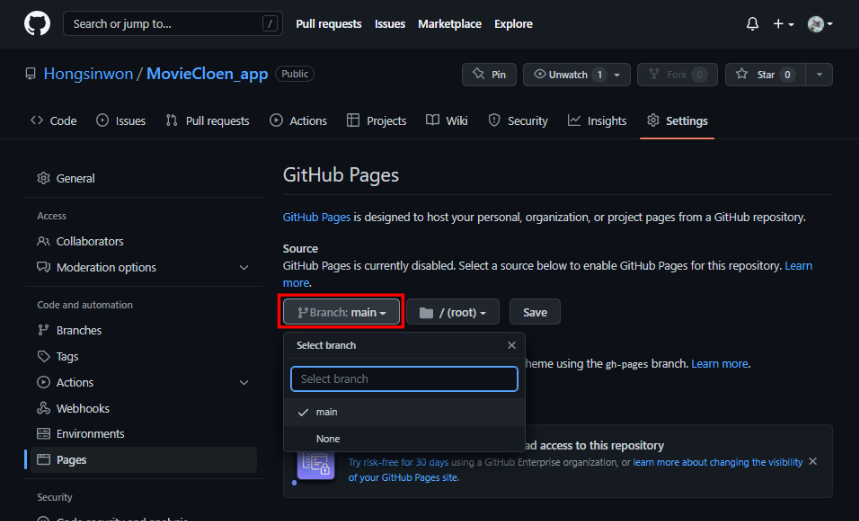859x521 pixels.
Task: Open the user avatar menu
Action: pos(820,24)
